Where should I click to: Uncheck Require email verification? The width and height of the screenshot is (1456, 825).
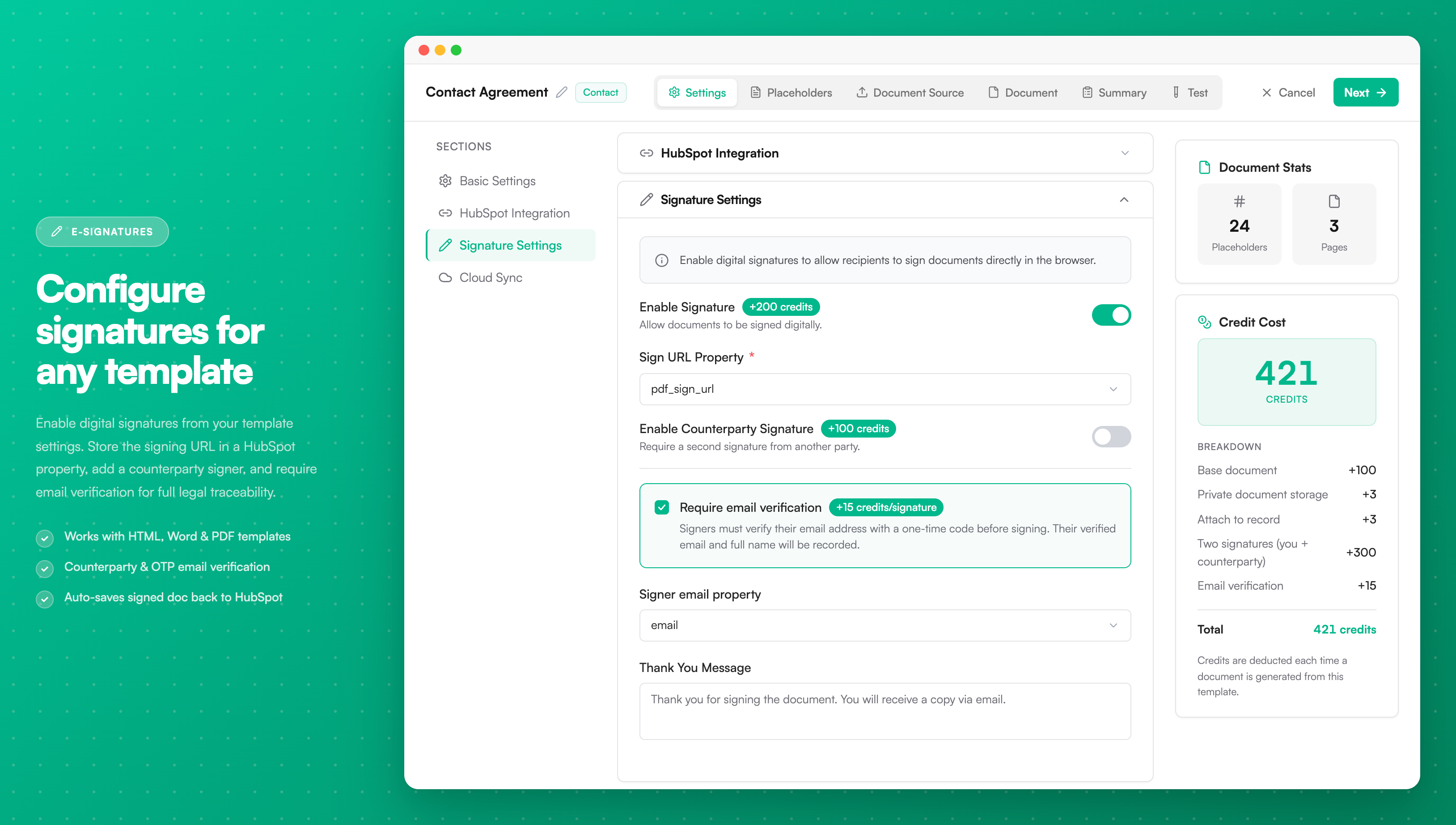[x=661, y=507]
